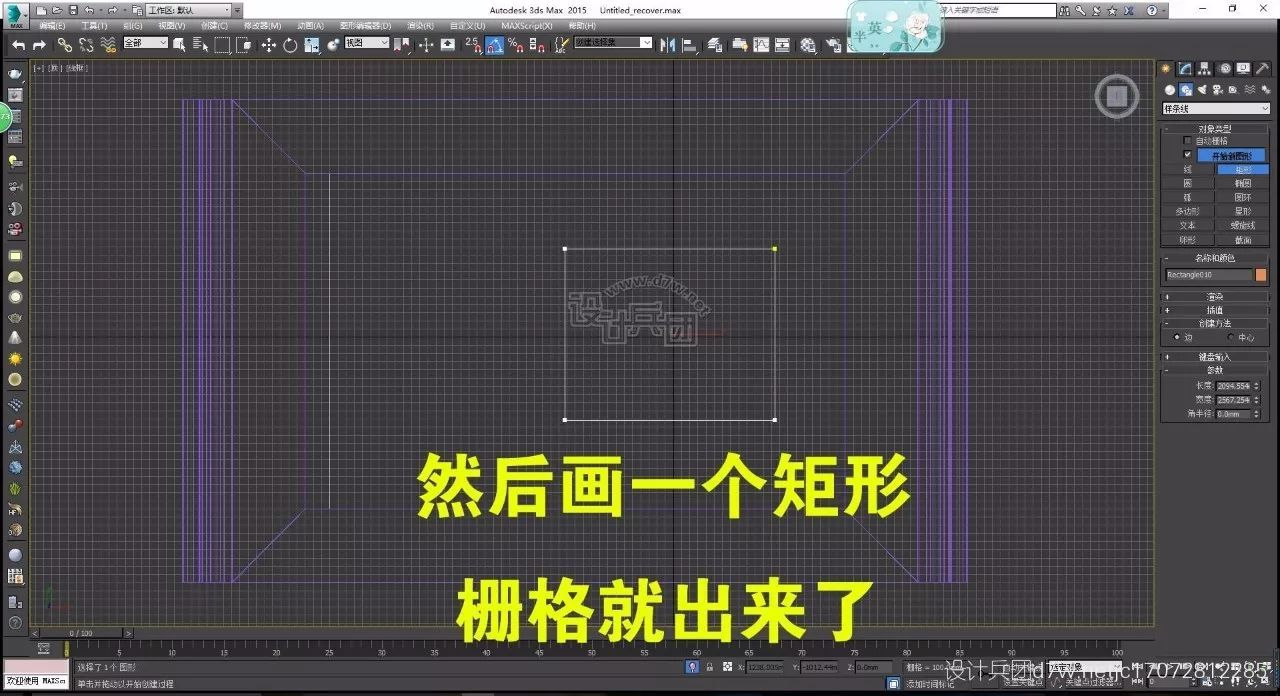1280x696 pixels.
Task: Select the Unlink Selection tool
Action: point(86,45)
